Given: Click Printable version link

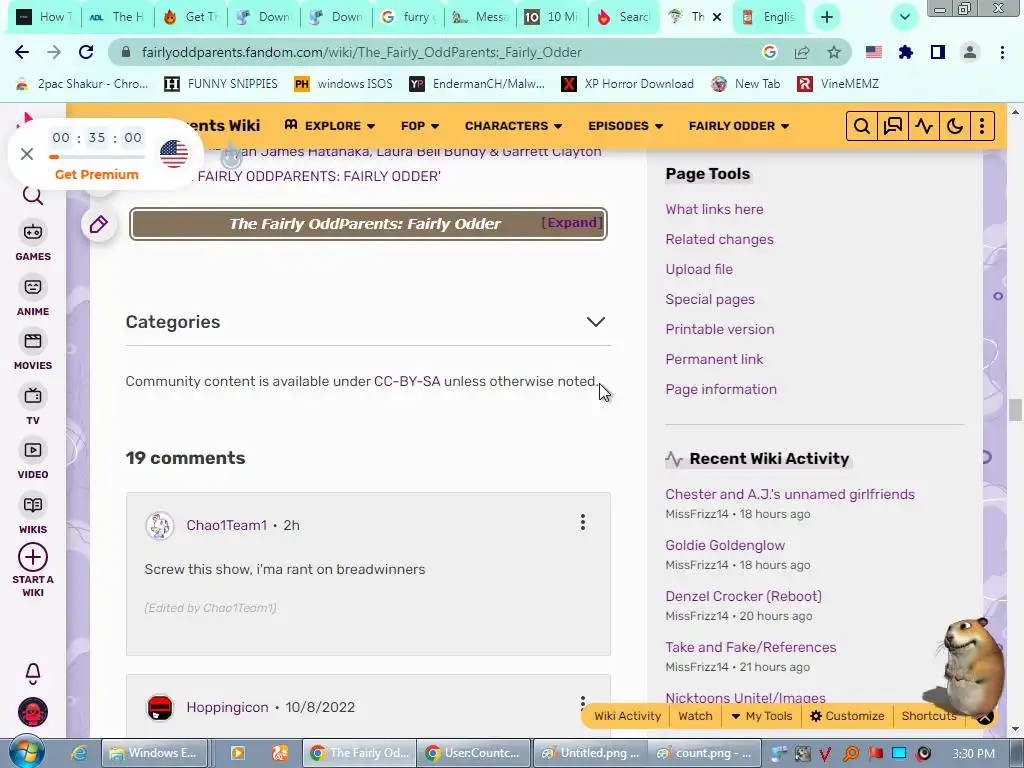Looking at the screenshot, I should pos(720,329).
